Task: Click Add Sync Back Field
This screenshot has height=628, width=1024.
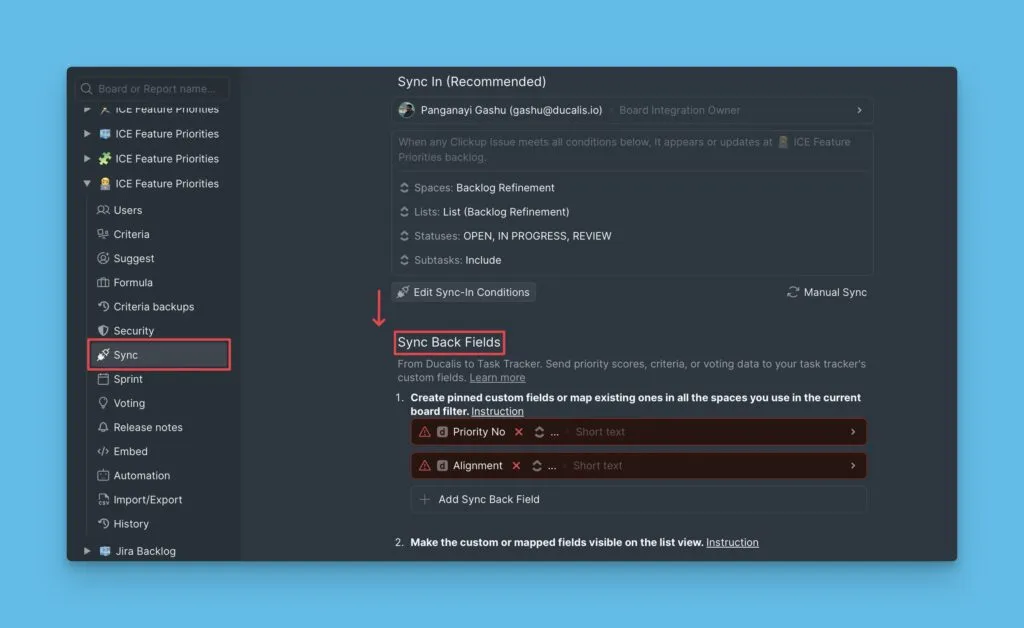Action: (488, 499)
